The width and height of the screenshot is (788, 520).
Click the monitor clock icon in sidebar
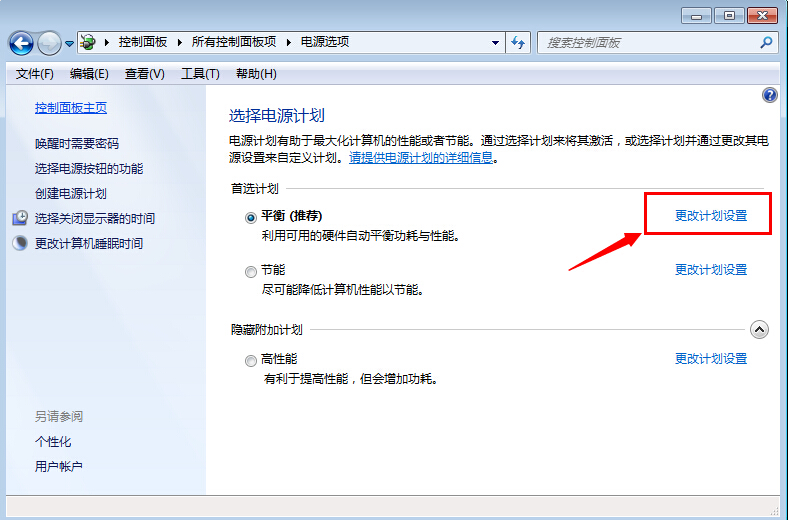20,218
